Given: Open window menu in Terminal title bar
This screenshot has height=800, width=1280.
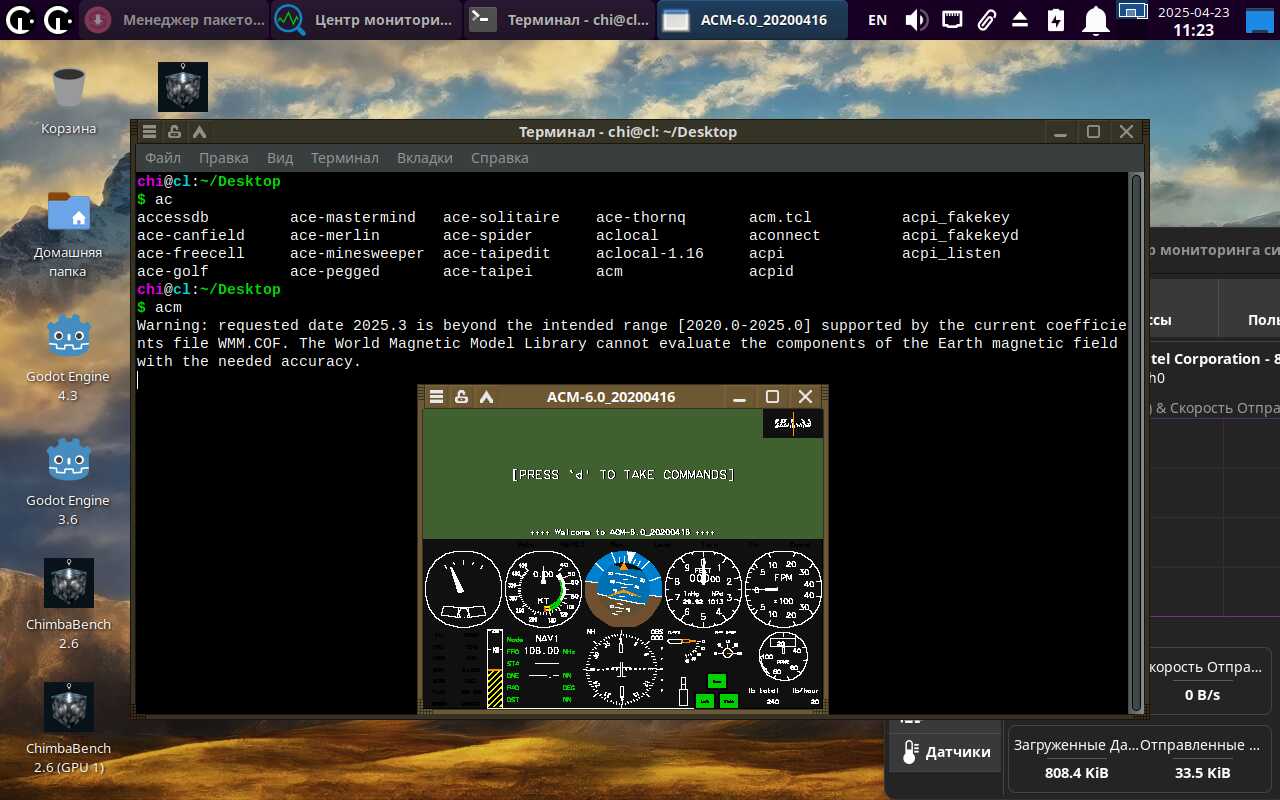Looking at the screenshot, I should [149, 132].
